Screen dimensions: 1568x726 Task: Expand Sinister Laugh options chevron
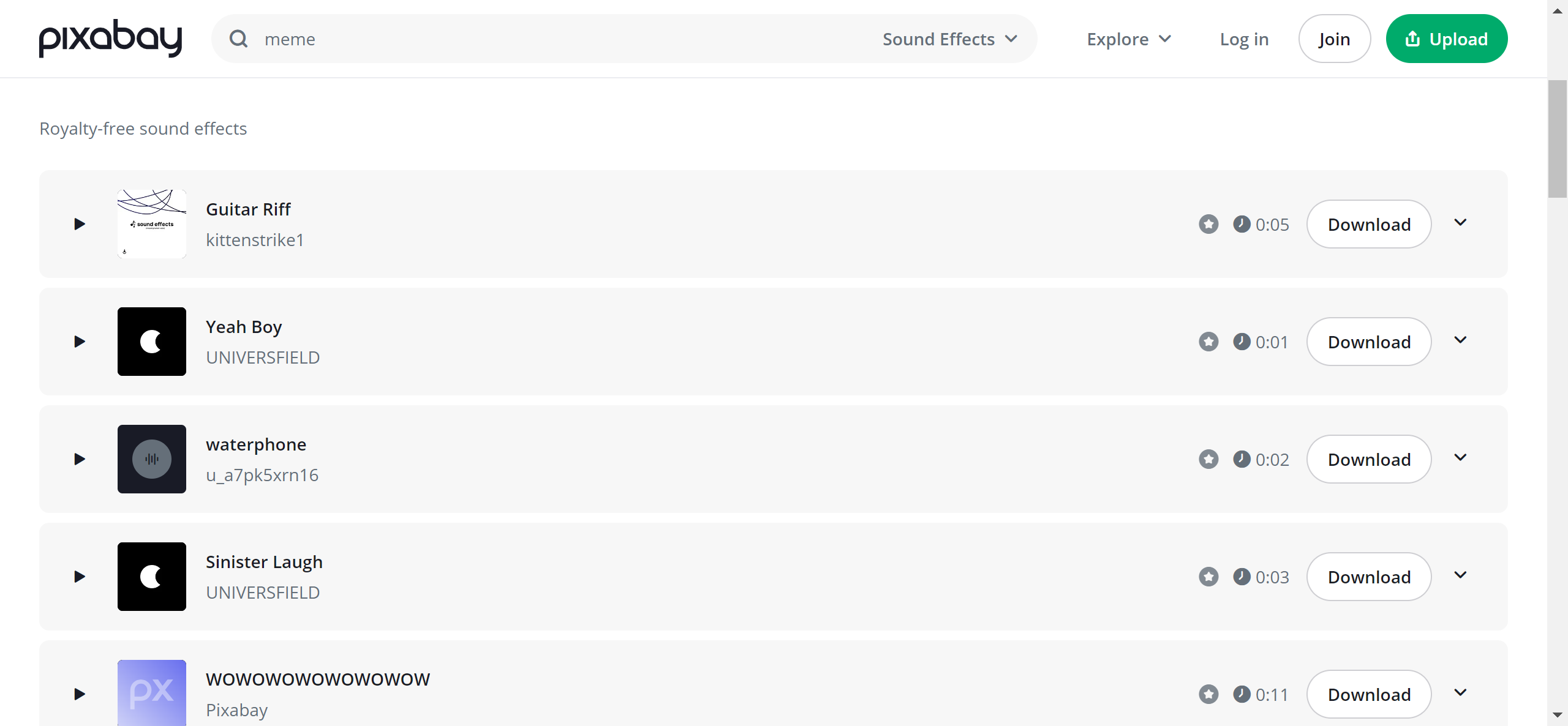1461,575
